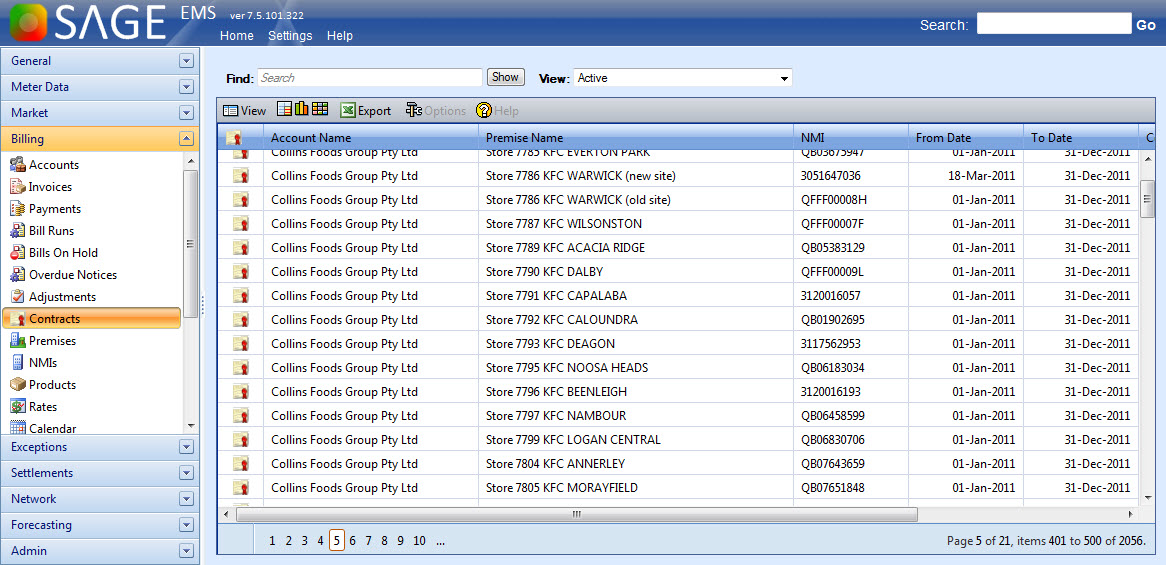Viewport: 1166px width, 565px height.
Task: Expand the Settlements sidebar section
Action: click(186, 473)
